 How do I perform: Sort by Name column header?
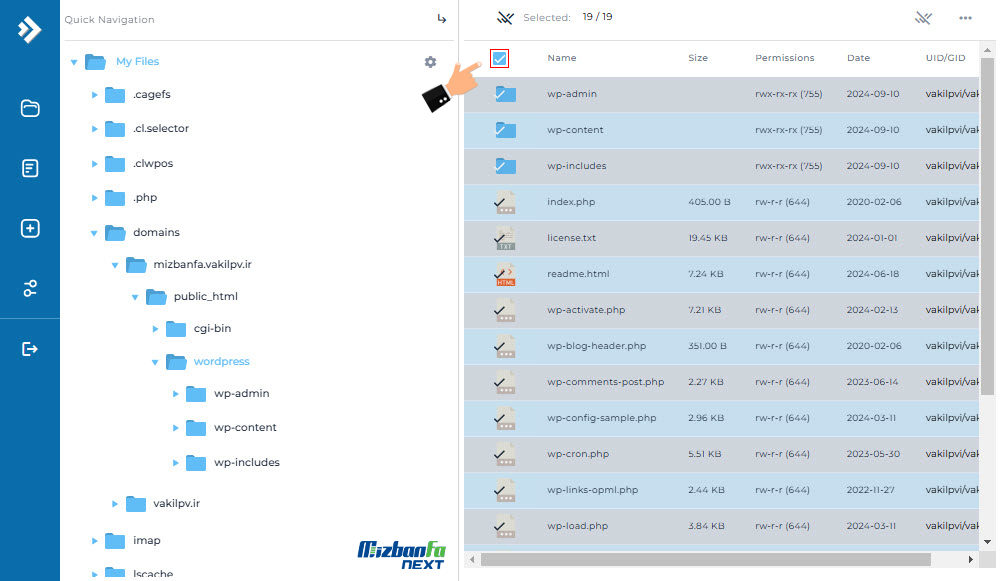[561, 57]
